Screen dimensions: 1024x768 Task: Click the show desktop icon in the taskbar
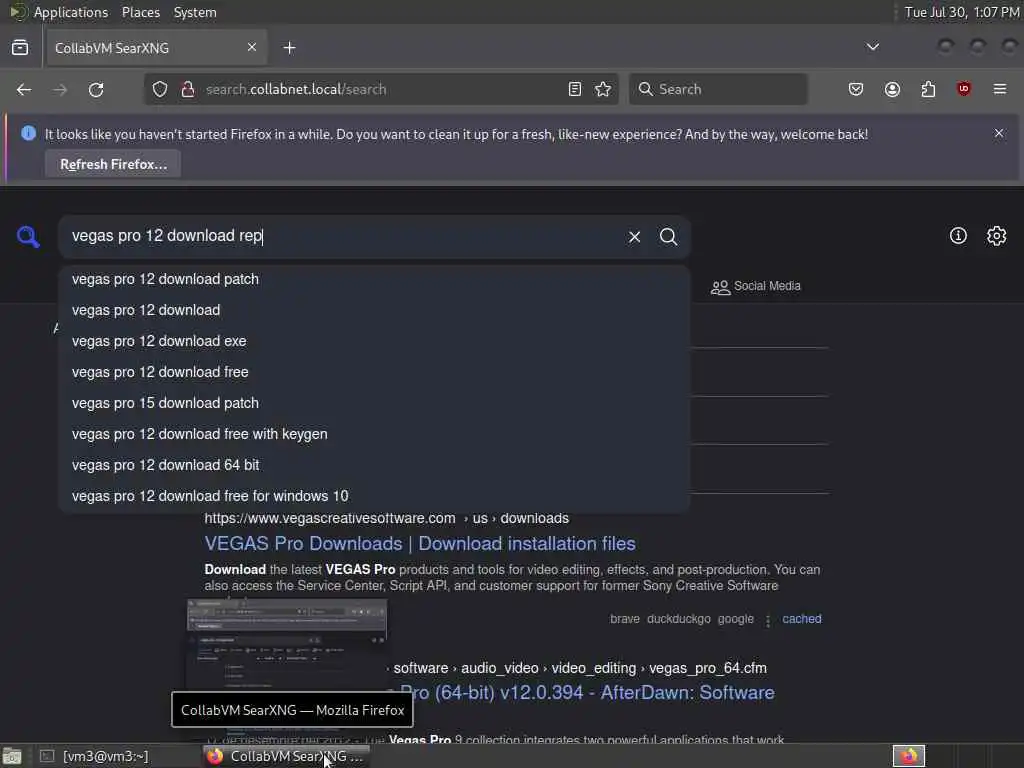12,756
